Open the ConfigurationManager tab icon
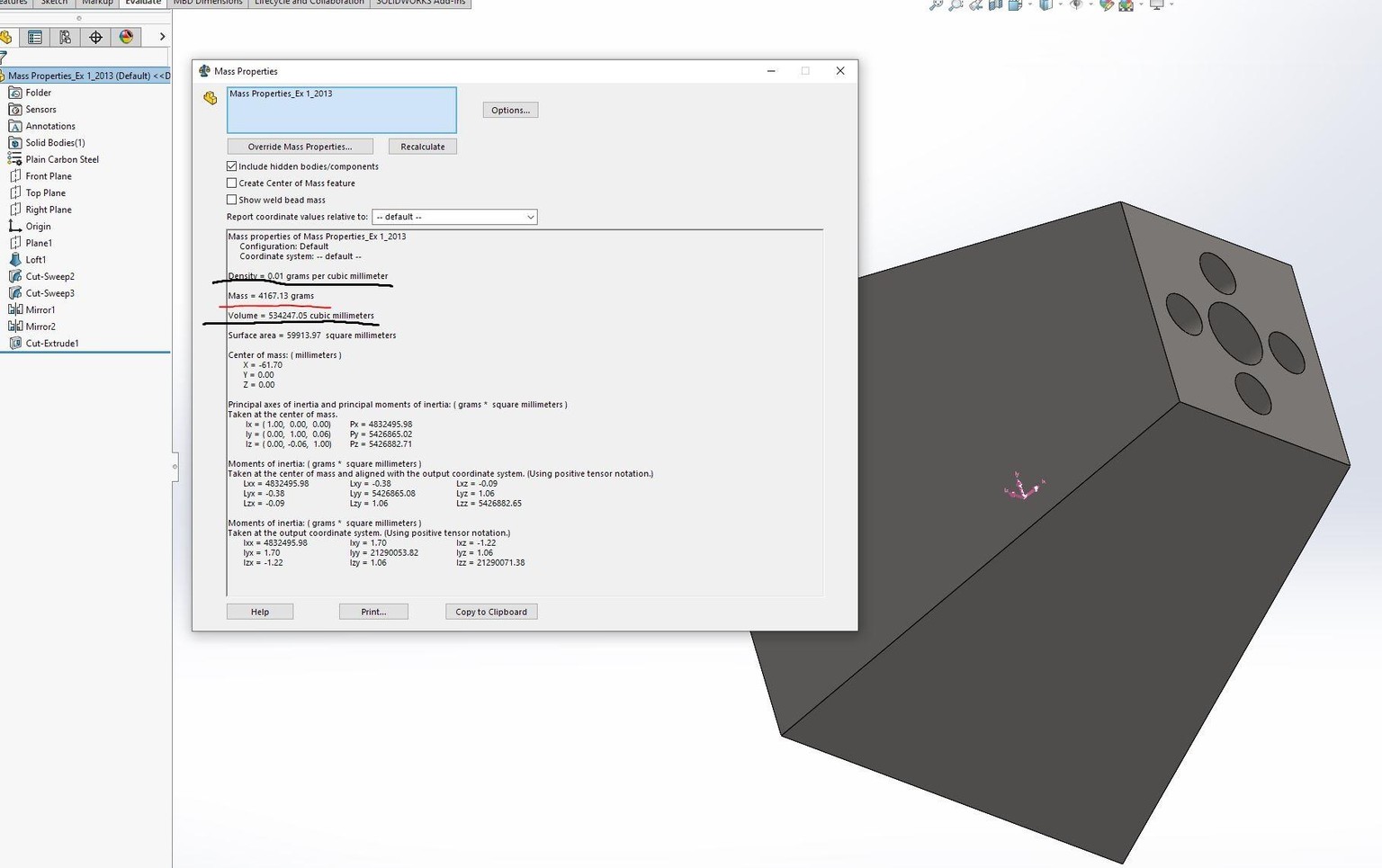1382x868 pixels. [65, 37]
